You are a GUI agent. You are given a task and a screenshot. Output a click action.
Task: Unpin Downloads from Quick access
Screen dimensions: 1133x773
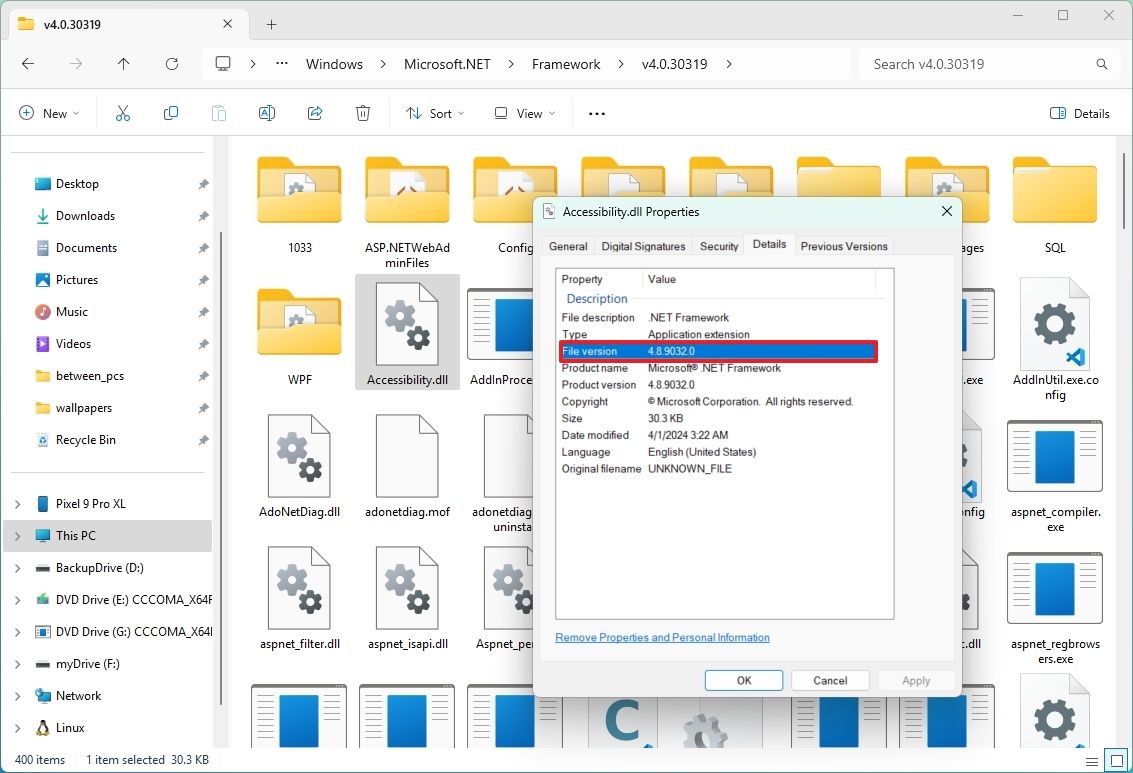pos(202,215)
